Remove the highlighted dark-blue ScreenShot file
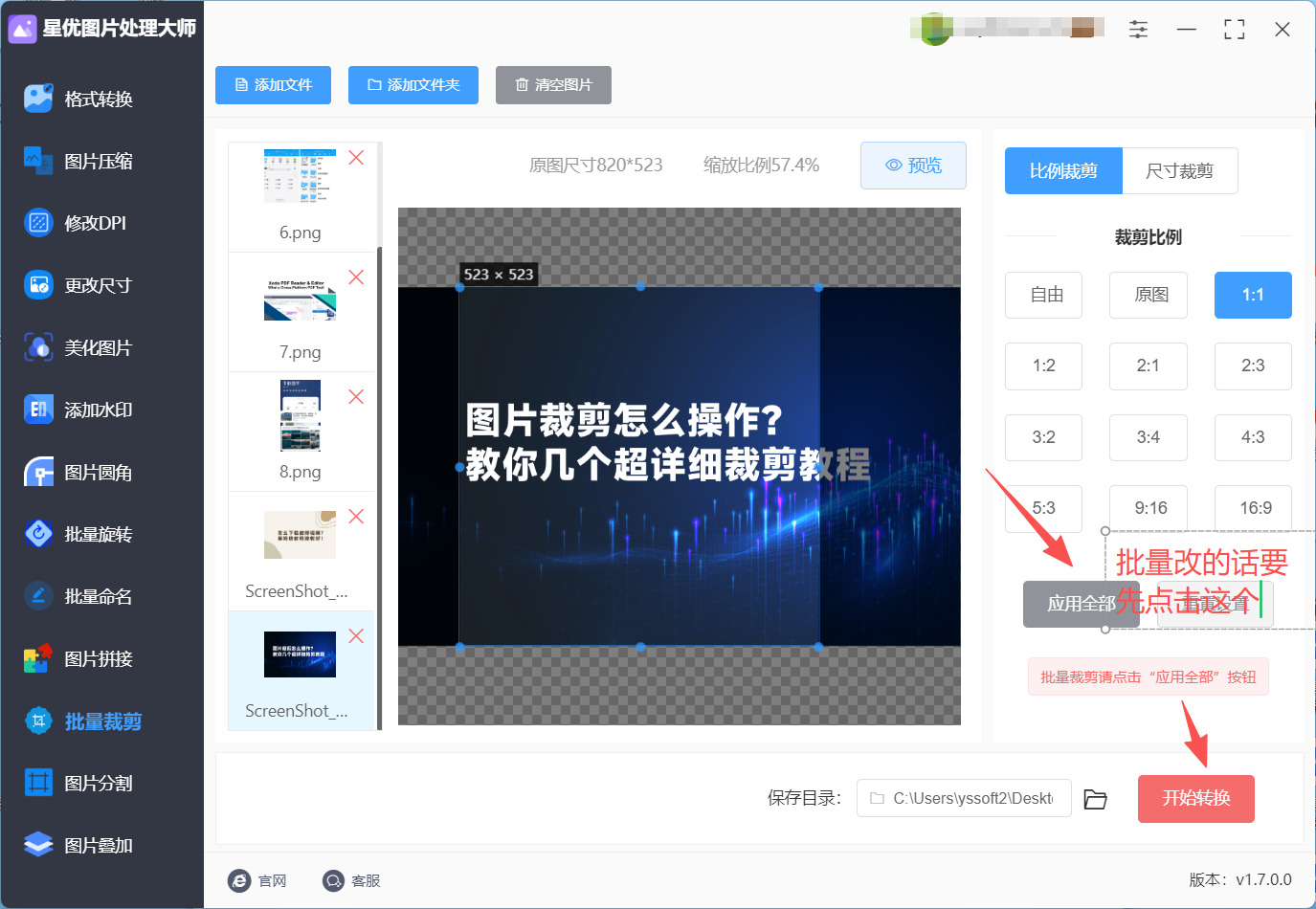Image resolution: width=1316 pixels, height=909 pixels. (356, 636)
